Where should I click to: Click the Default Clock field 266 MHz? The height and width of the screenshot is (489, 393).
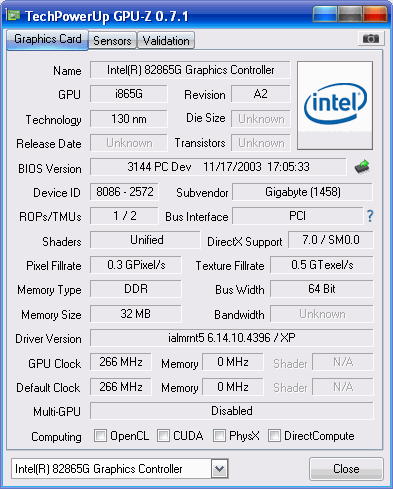click(121, 387)
